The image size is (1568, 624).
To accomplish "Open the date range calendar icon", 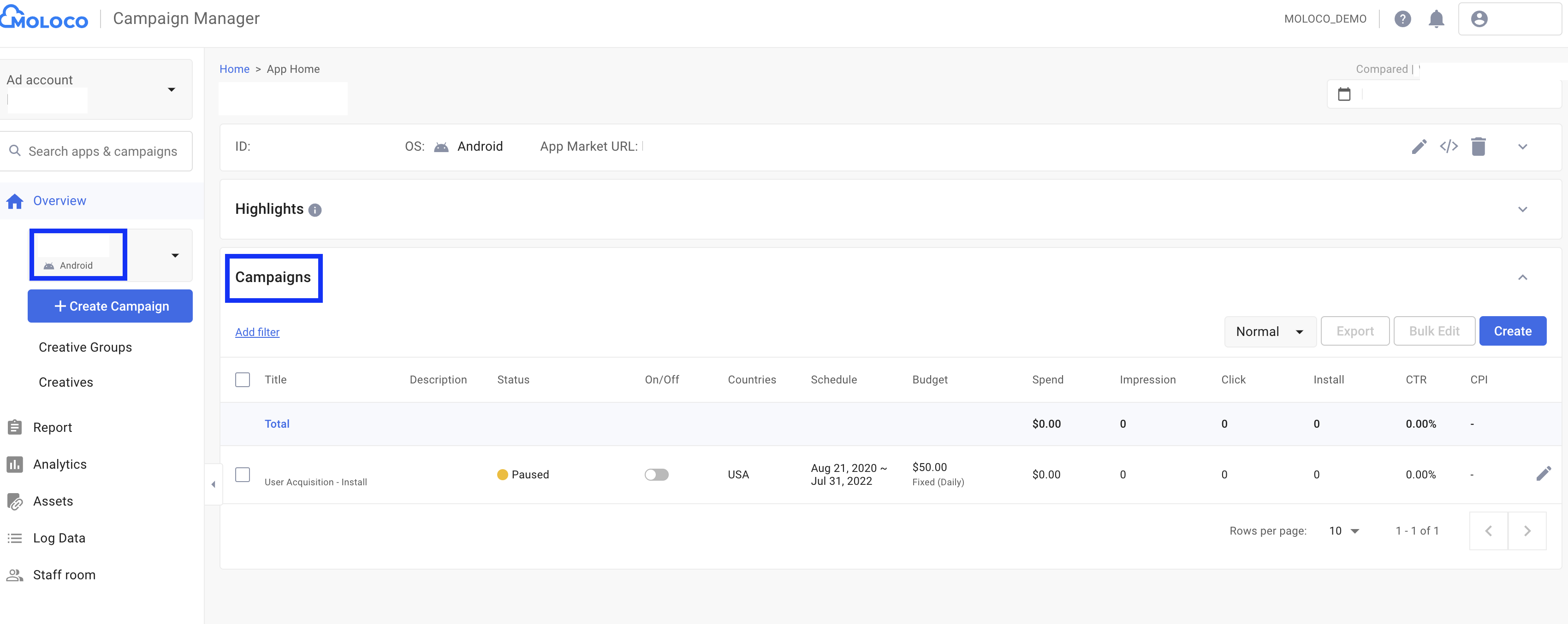I will [x=1344, y=95].
